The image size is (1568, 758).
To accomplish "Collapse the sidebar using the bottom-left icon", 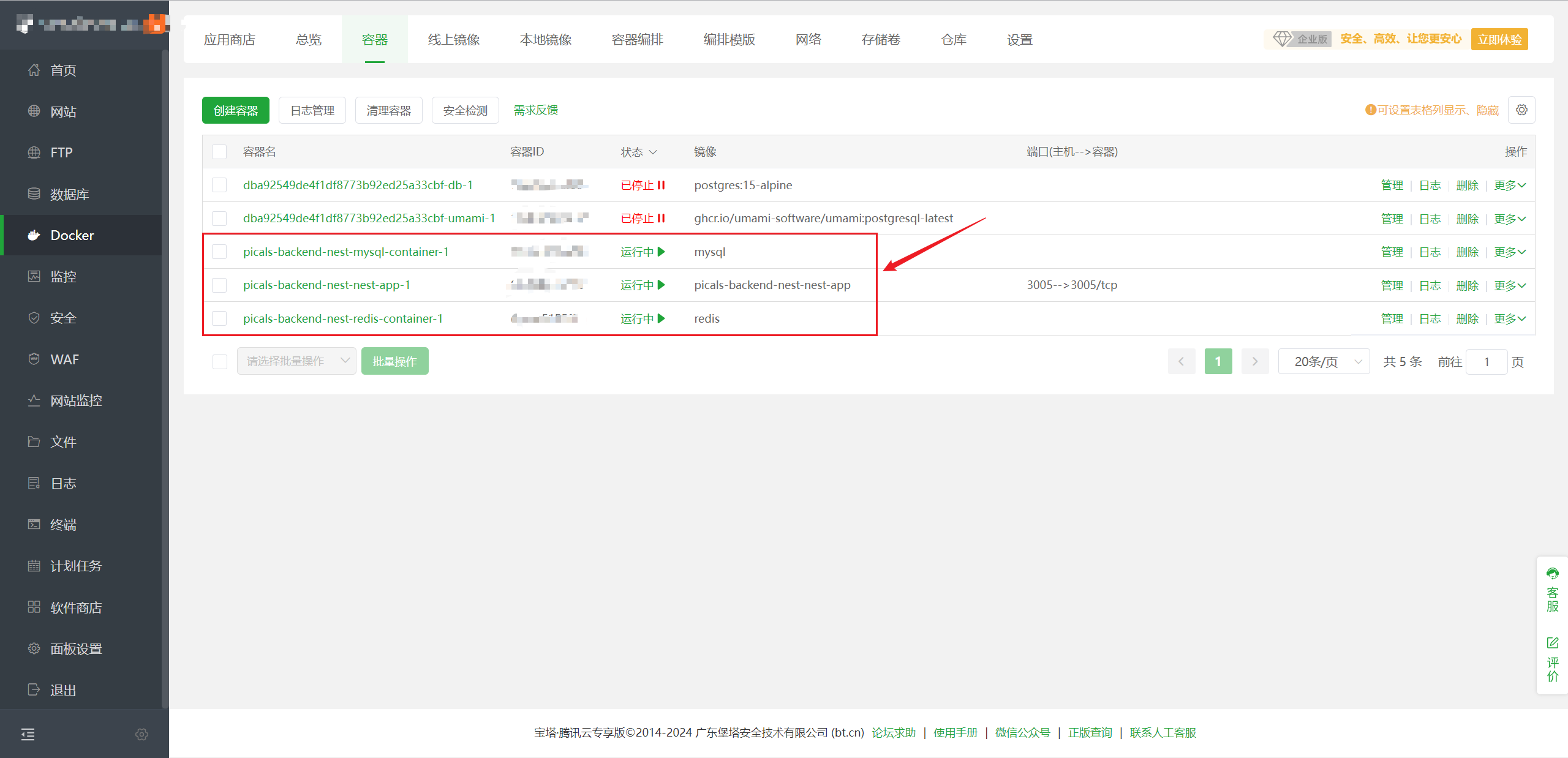I will click(27, 734).
